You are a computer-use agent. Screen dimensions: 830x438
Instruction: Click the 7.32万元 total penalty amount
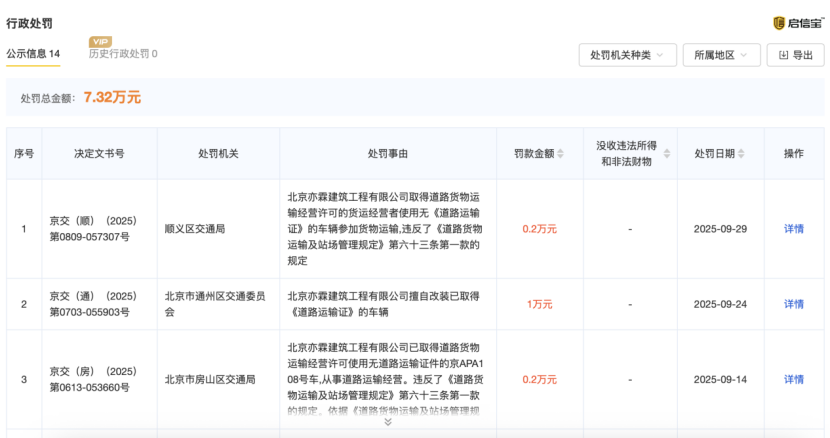click(112, 98)
